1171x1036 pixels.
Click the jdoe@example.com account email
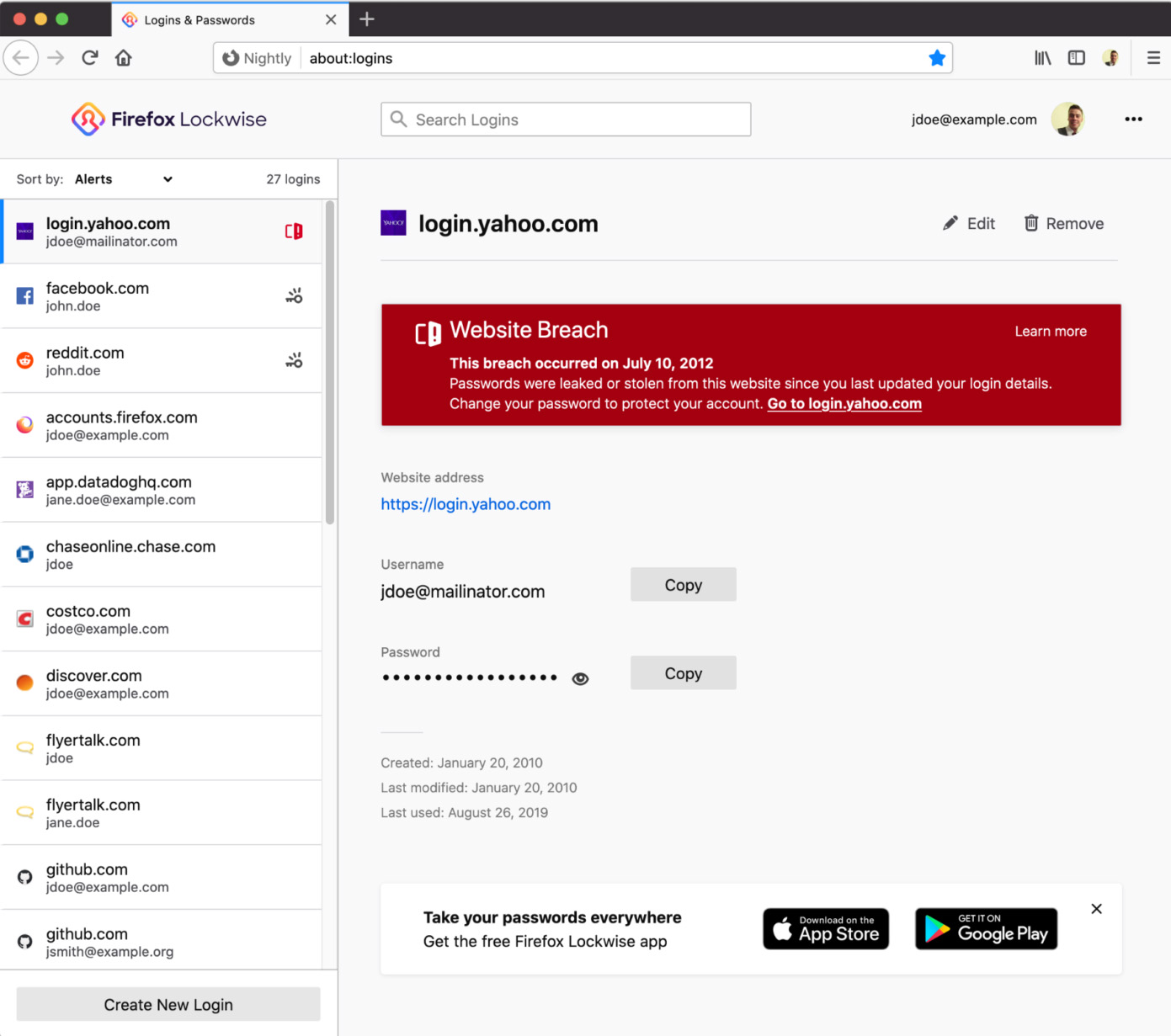tap(974, 120)
